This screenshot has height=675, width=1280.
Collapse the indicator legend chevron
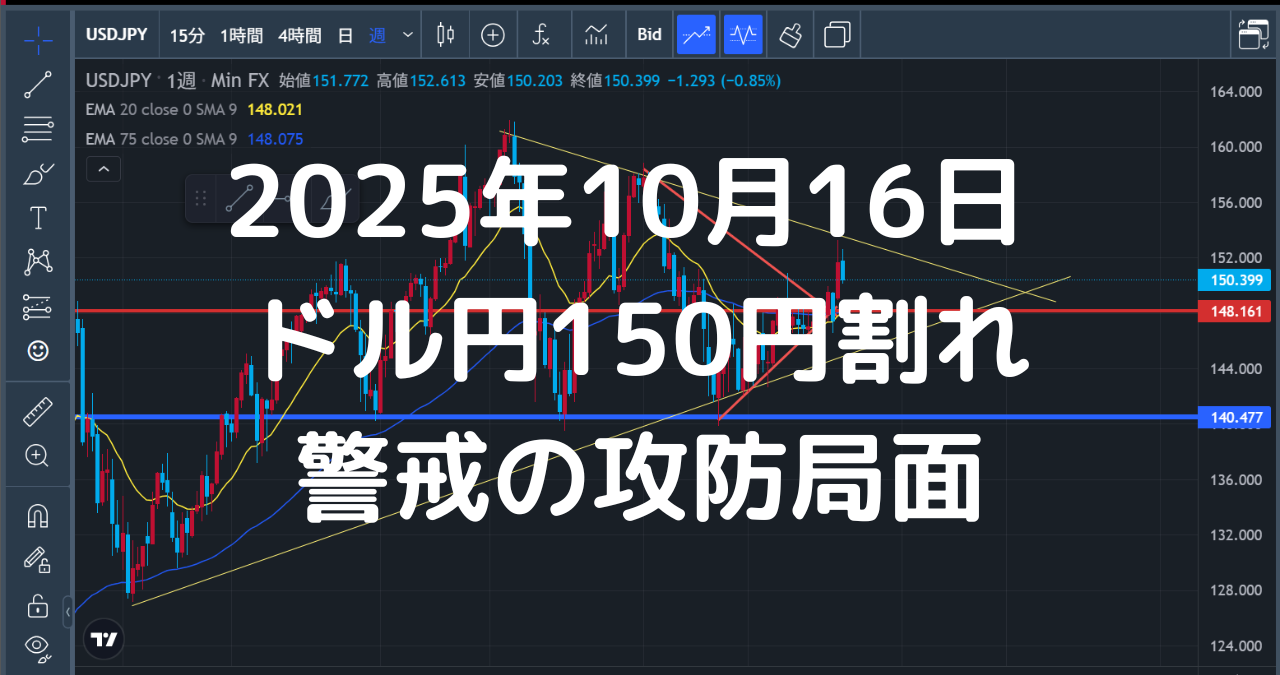click(104, 169)
